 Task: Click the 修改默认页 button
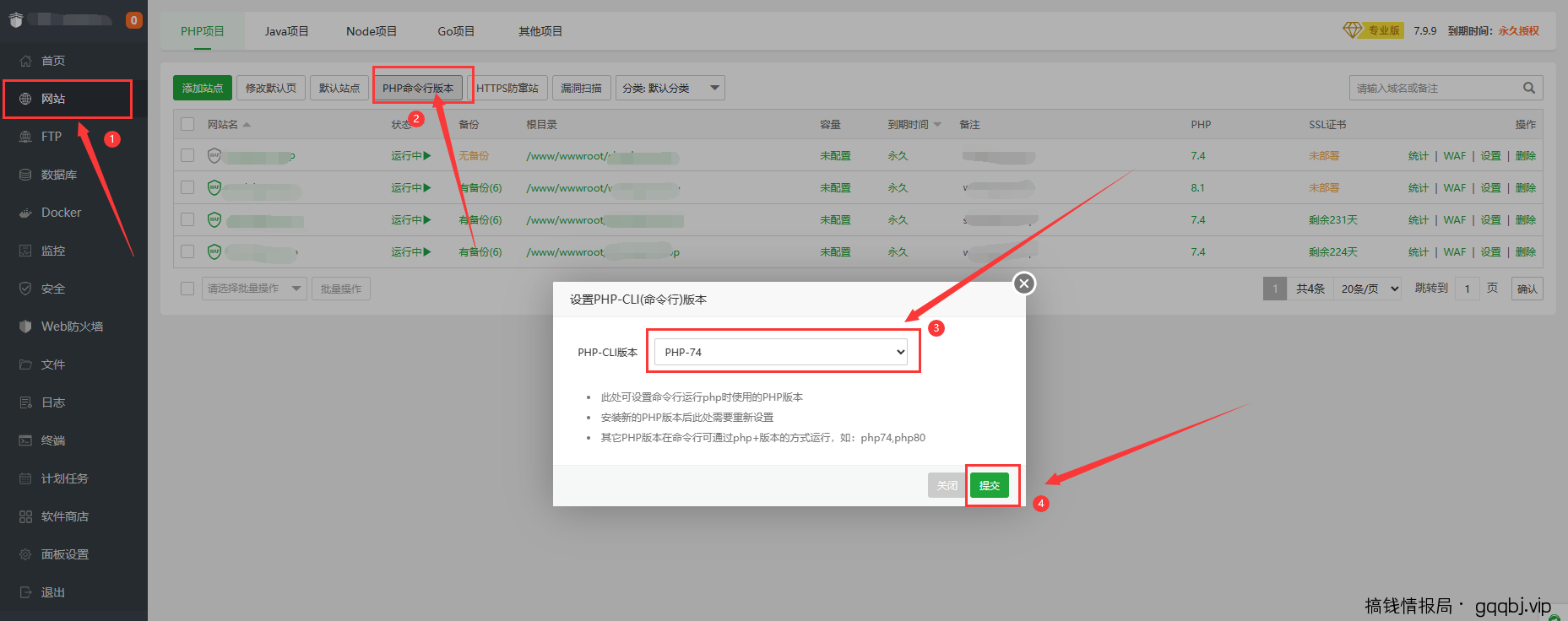pyautogui.click(x=271, y=88)
